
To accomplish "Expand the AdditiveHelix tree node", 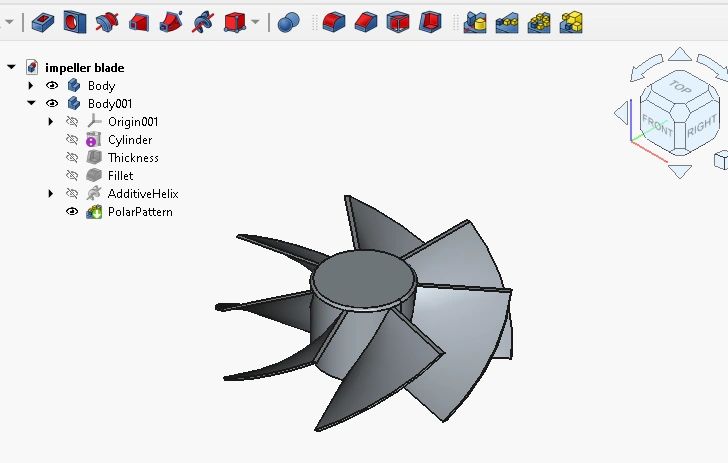I will (x=51, y=194).
